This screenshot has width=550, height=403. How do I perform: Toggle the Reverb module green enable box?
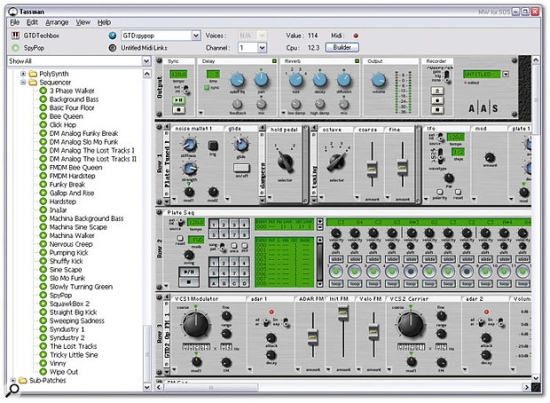tap(357, 61)
